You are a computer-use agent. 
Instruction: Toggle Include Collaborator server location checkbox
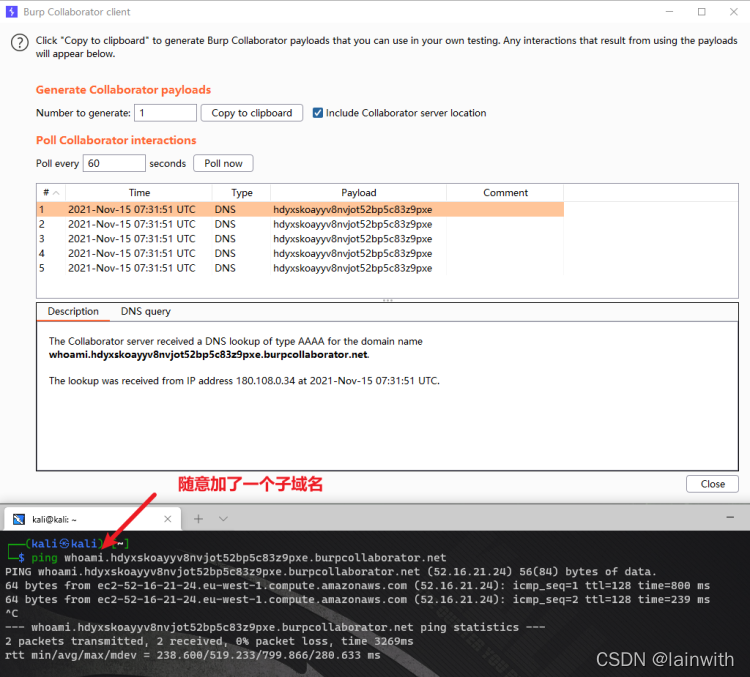point(318,113)
